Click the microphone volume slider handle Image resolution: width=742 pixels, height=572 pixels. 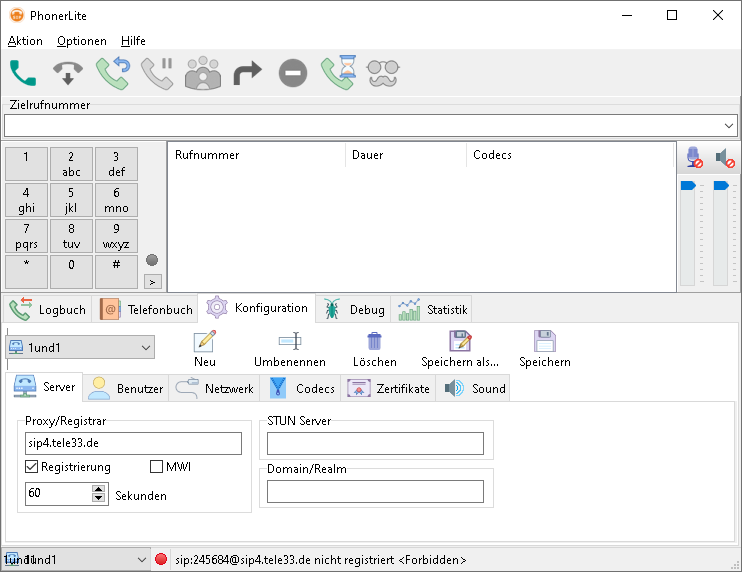pyautogui.click(x=688, y=185)
